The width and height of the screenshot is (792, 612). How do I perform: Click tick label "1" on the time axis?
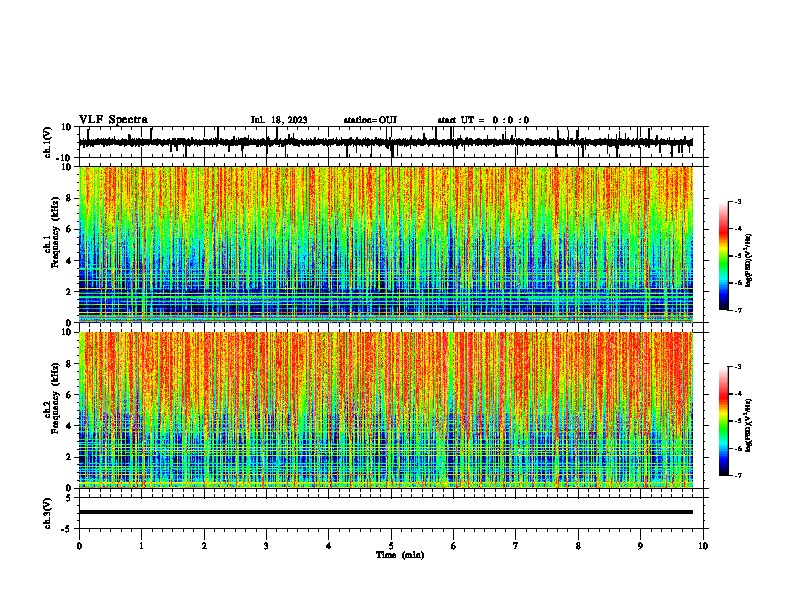click(141, 546)
